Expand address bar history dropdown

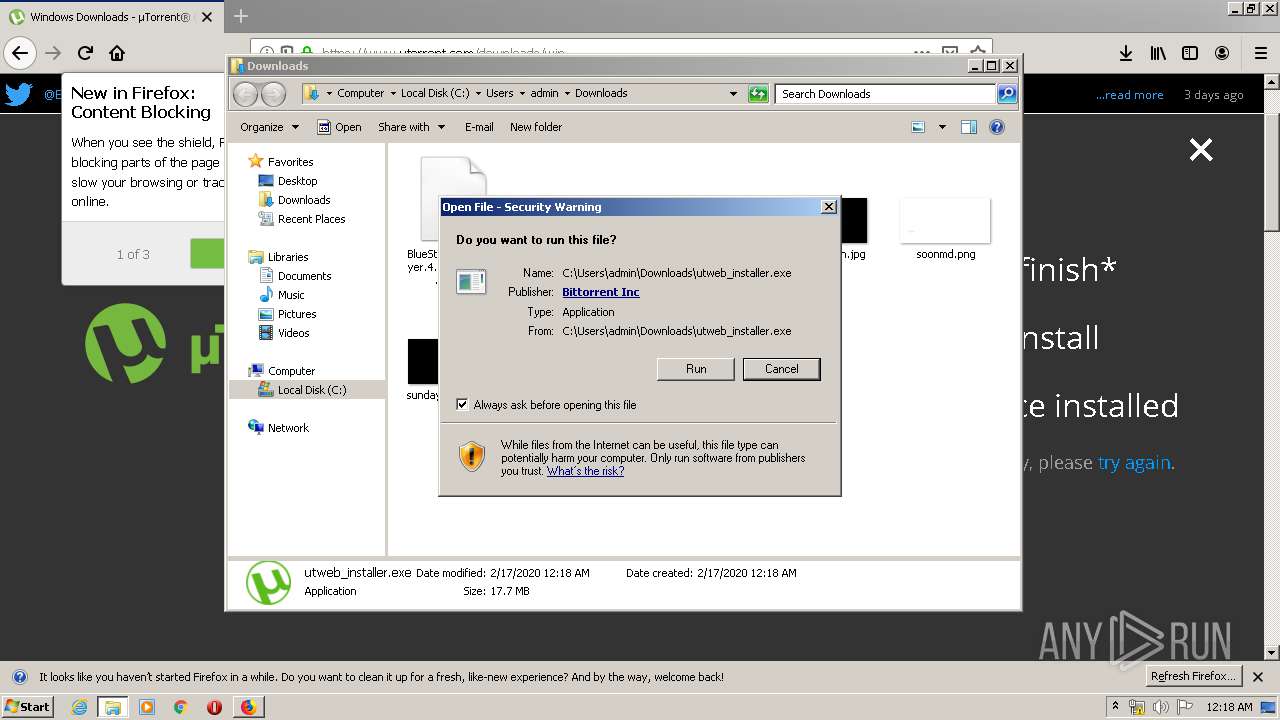tap(733, 94)
